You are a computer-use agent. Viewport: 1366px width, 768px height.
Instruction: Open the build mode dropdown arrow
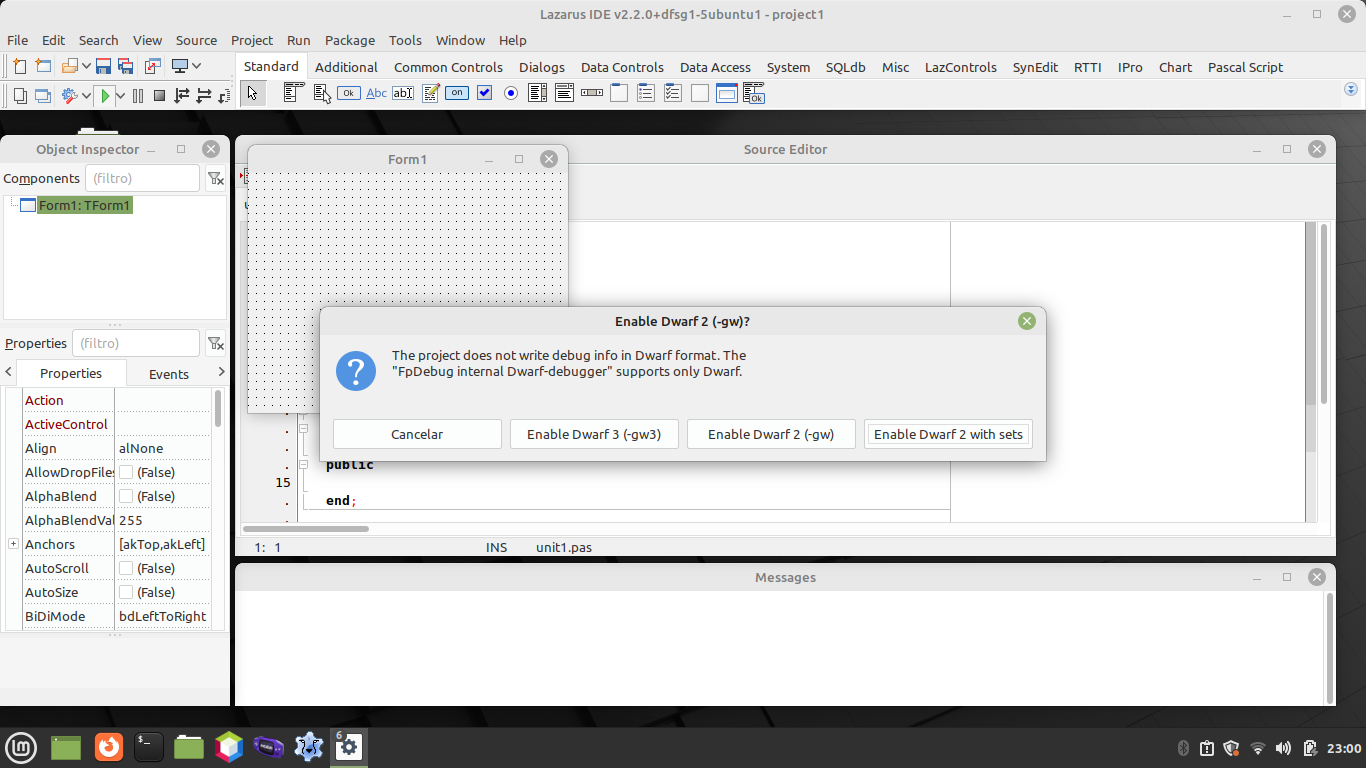tap(87, 95)
